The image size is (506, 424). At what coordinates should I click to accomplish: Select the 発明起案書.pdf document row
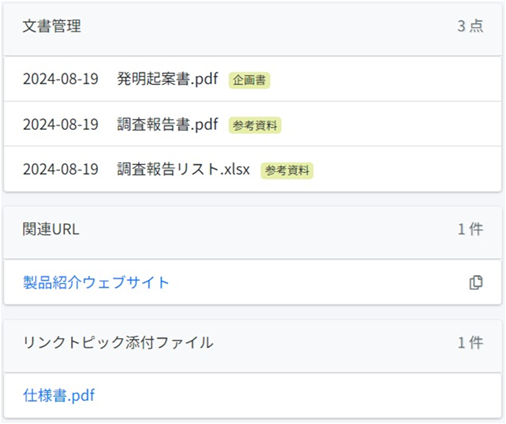click(x=253, y=79)
